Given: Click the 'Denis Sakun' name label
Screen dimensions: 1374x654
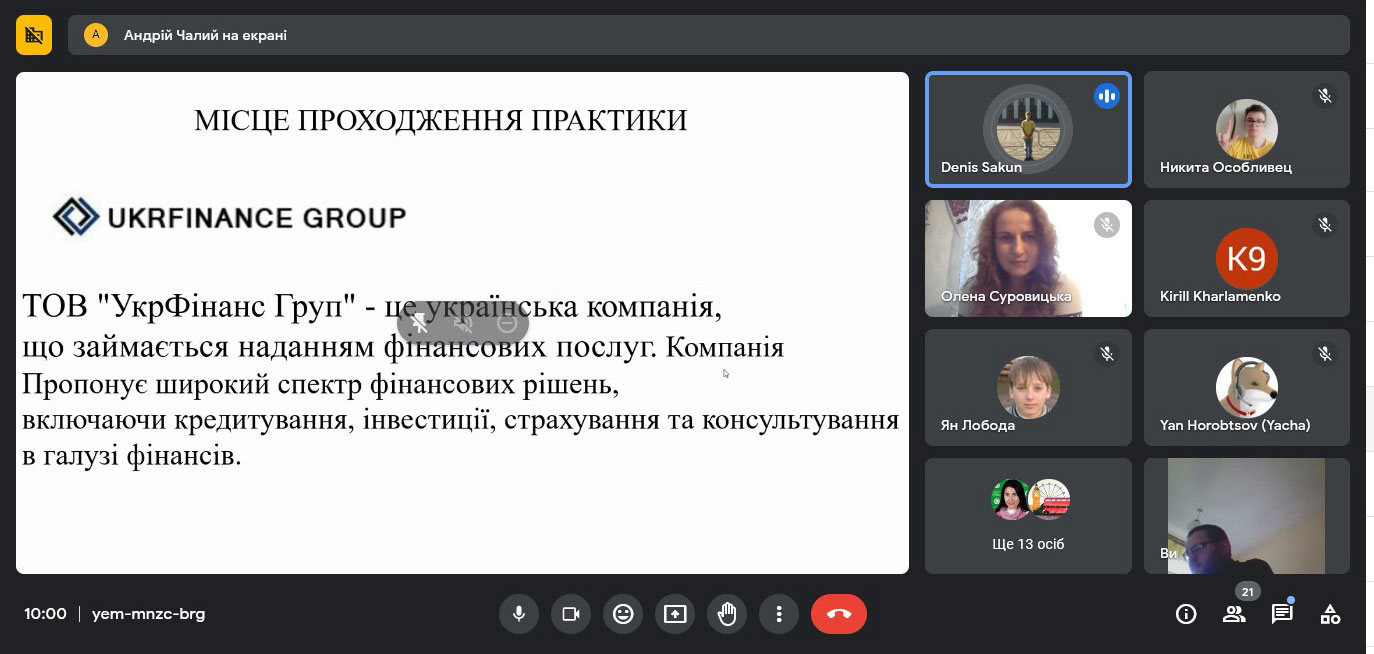Looking at the screenshot, I should [x=981, y=167].
